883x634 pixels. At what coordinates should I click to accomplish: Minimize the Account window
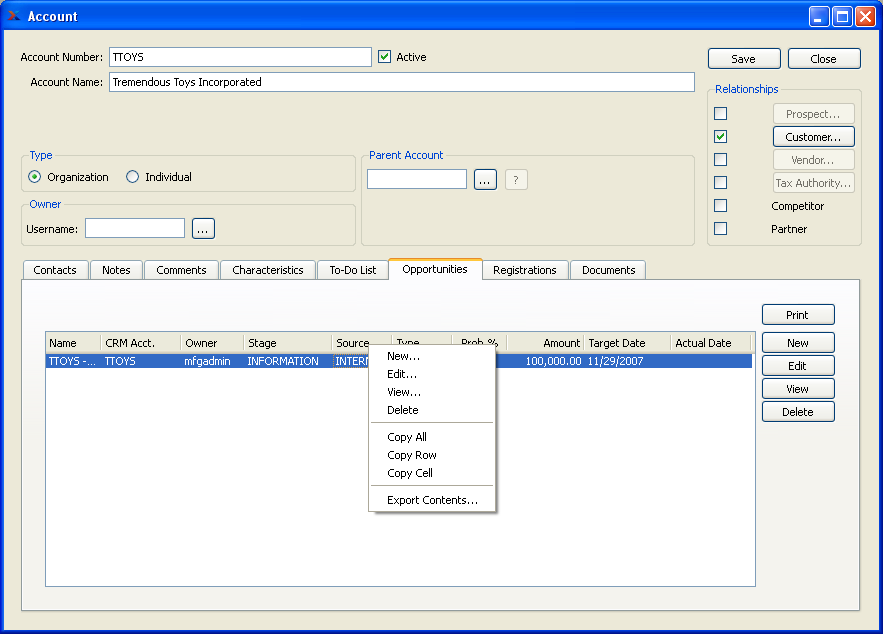[819, 16]
